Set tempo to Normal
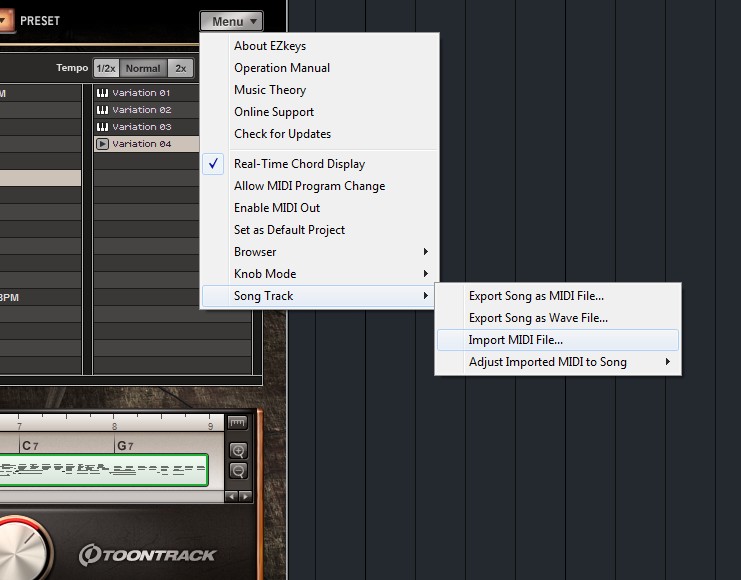 point(143,69)
